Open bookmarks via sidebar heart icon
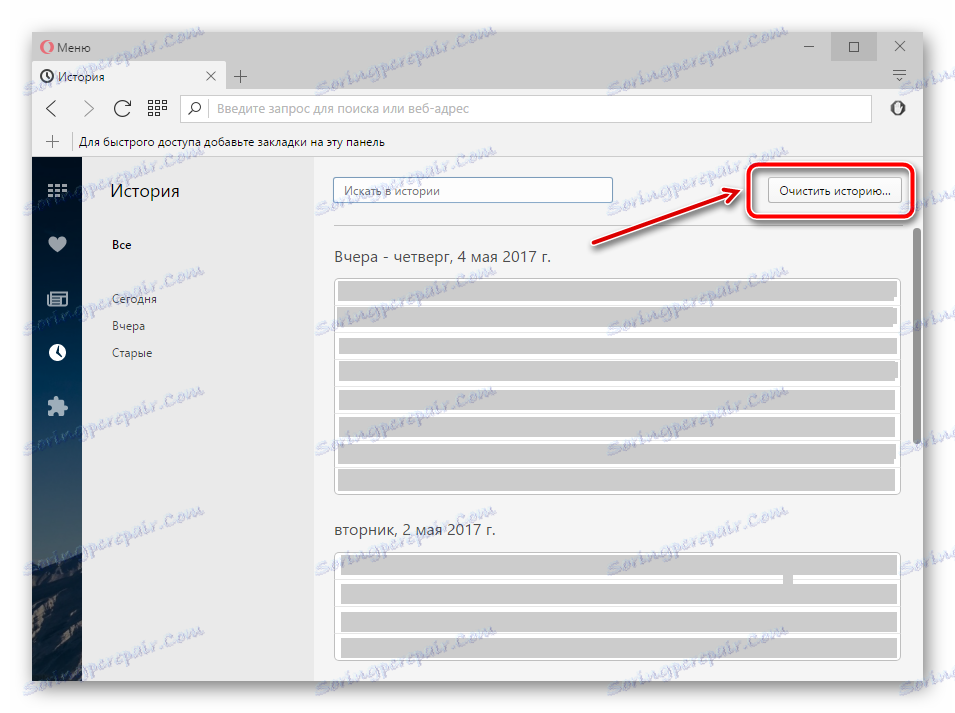 (57, 244)
